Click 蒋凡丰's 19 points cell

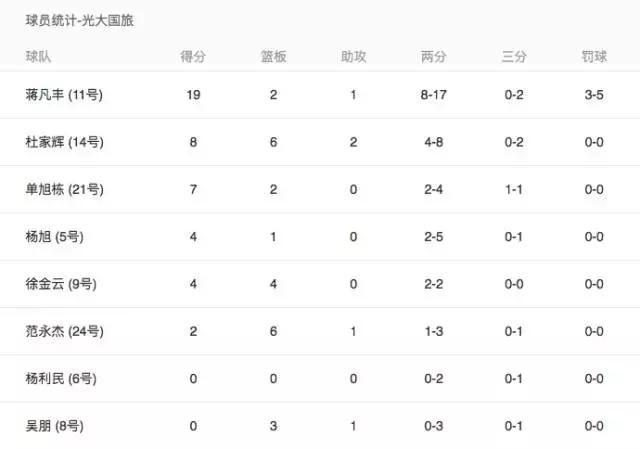[x=193, y=95]
